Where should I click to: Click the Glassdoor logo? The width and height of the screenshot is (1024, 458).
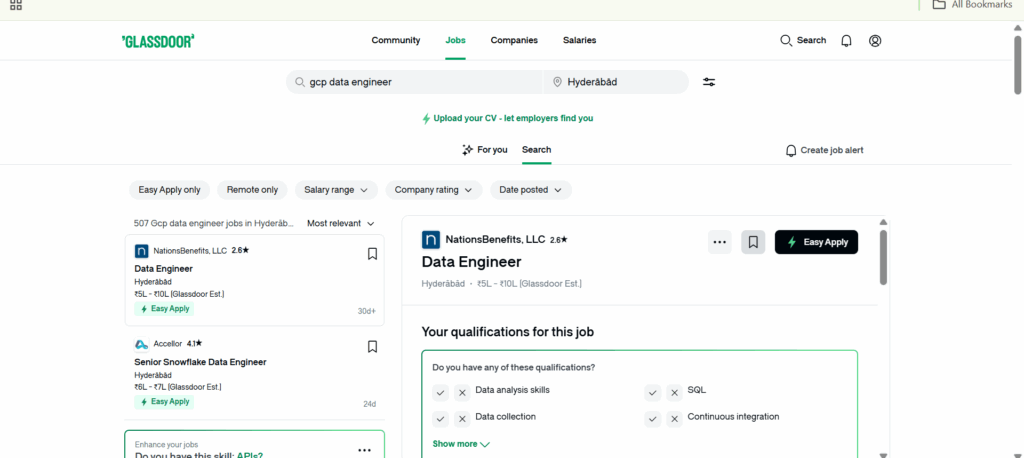click(x=158, y=41)
